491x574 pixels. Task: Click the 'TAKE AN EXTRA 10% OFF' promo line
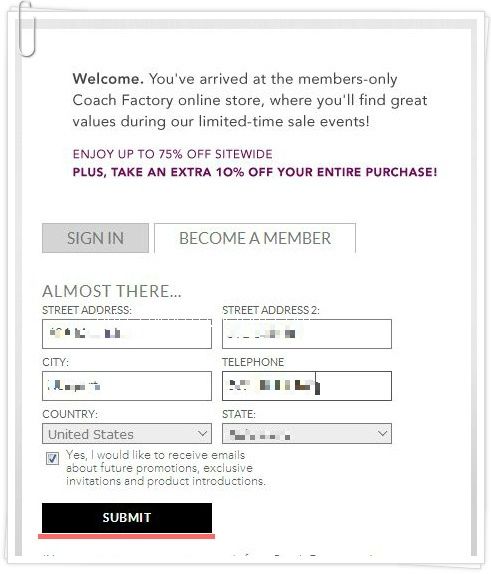coord(255,172)
